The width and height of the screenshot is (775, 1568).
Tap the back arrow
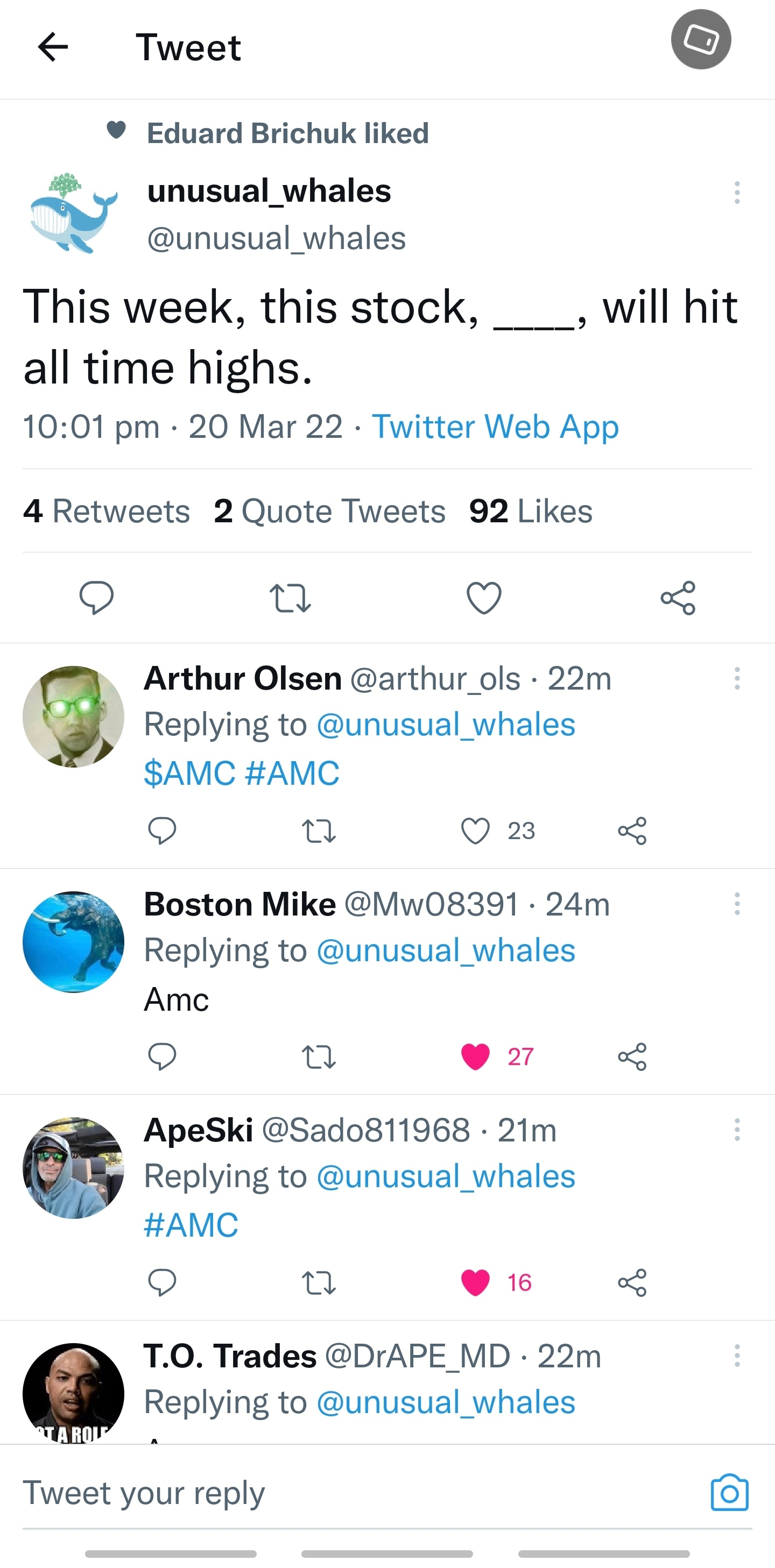(53, 47)
